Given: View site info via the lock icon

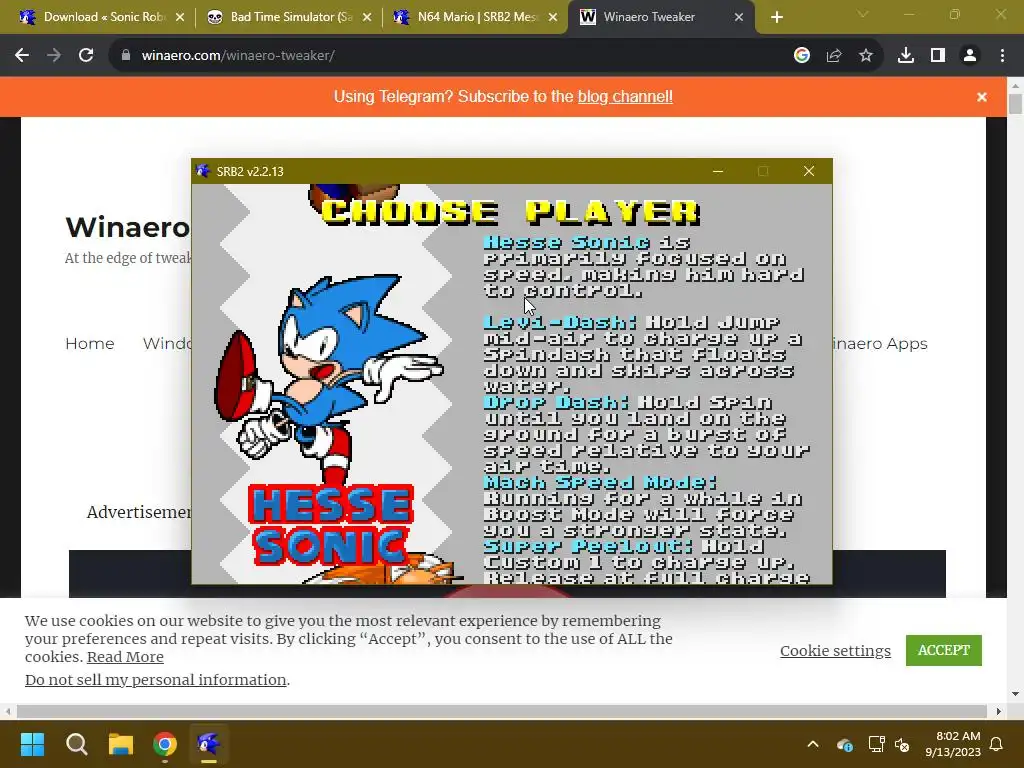Looking at the screenshot, I should (126, 56).
